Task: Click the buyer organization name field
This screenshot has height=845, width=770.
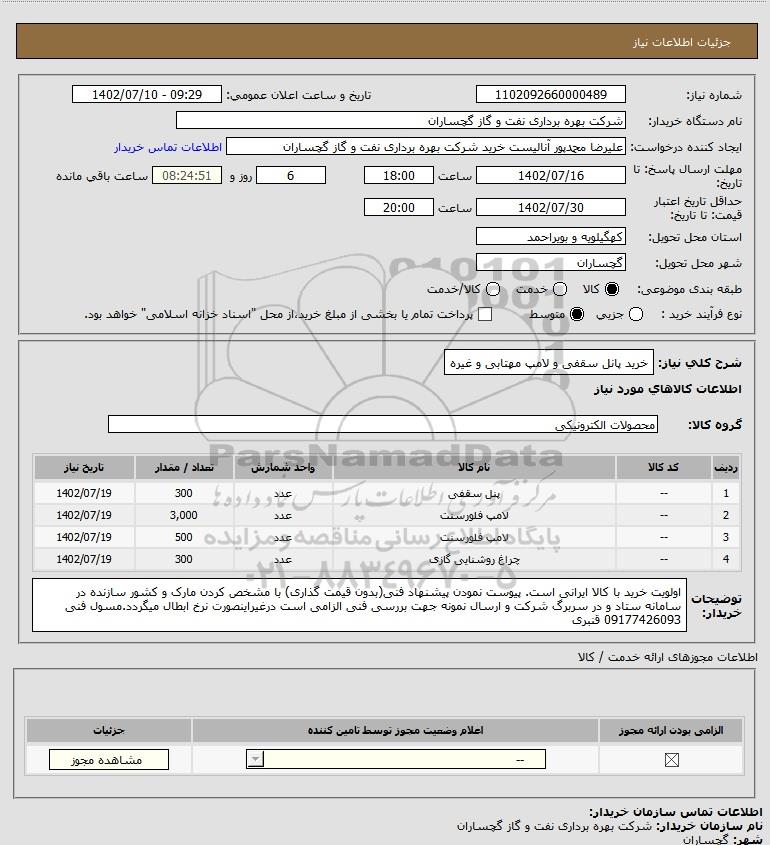Action: point(400,120)
